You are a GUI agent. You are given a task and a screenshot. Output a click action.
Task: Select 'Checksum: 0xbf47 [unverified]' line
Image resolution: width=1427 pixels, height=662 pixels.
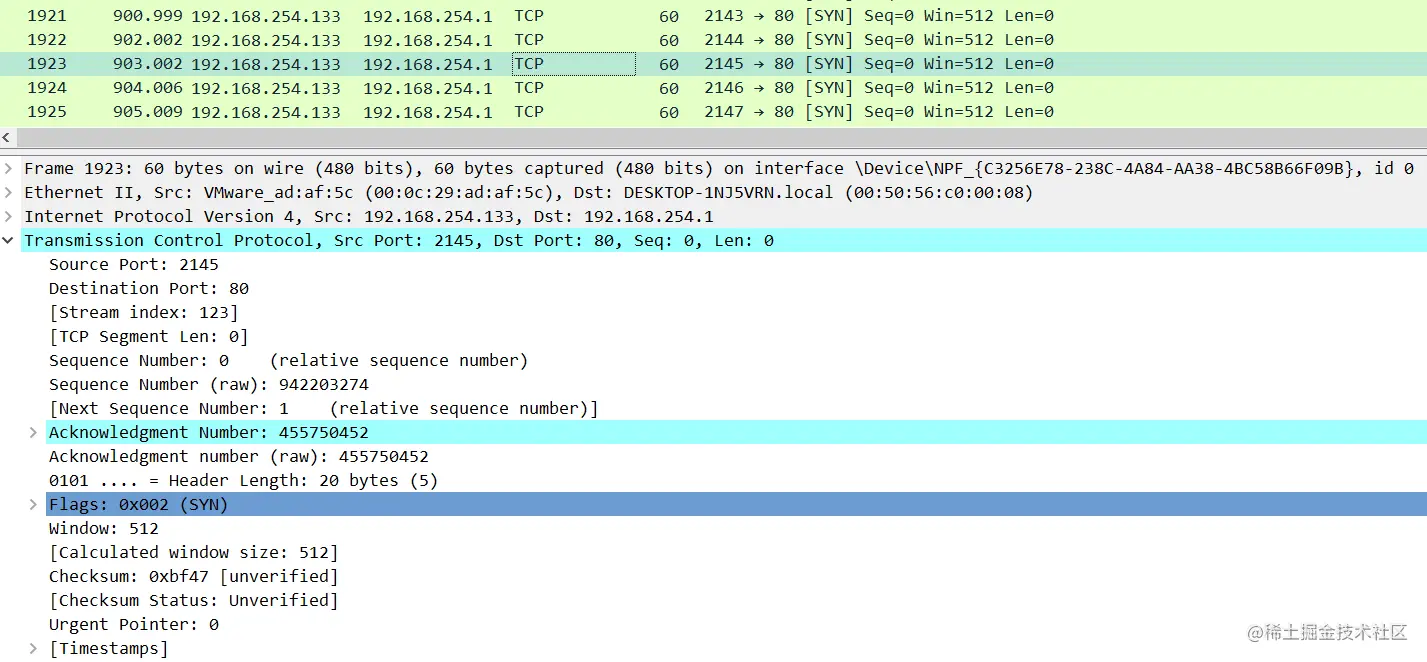(194, 576)
